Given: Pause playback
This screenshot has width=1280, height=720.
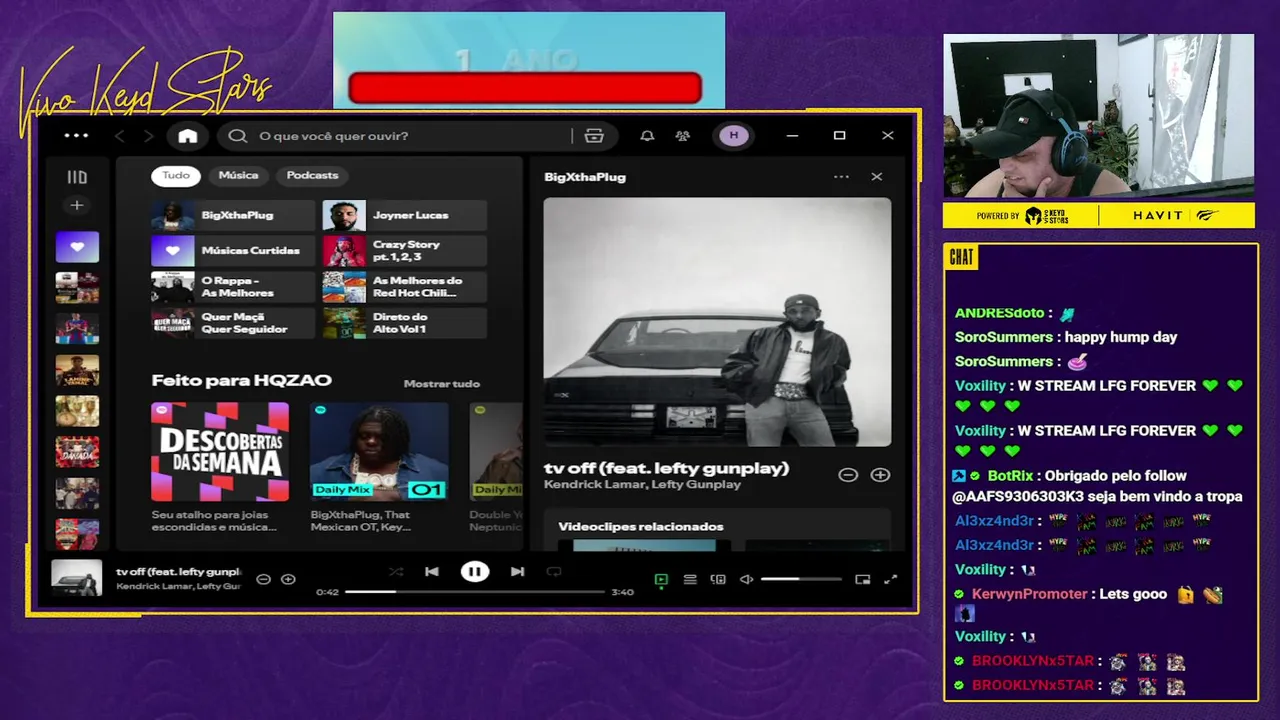Looking at the screenshot, I should click(x=475, y=572).
